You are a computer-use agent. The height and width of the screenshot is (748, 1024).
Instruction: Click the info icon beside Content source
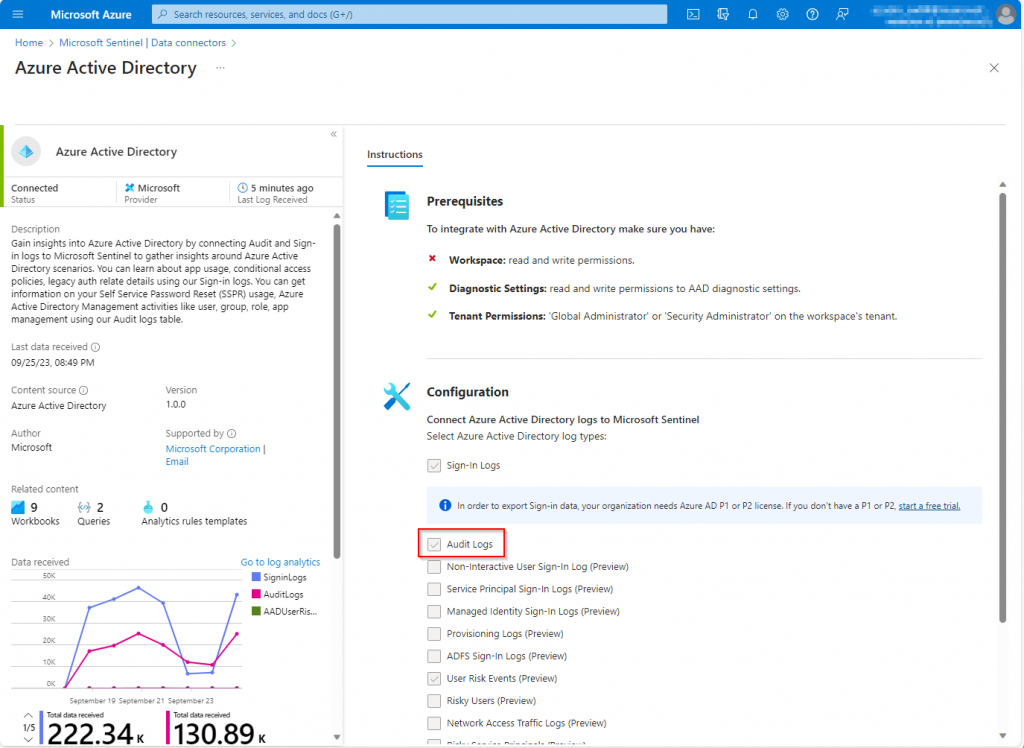click(84, 390)
